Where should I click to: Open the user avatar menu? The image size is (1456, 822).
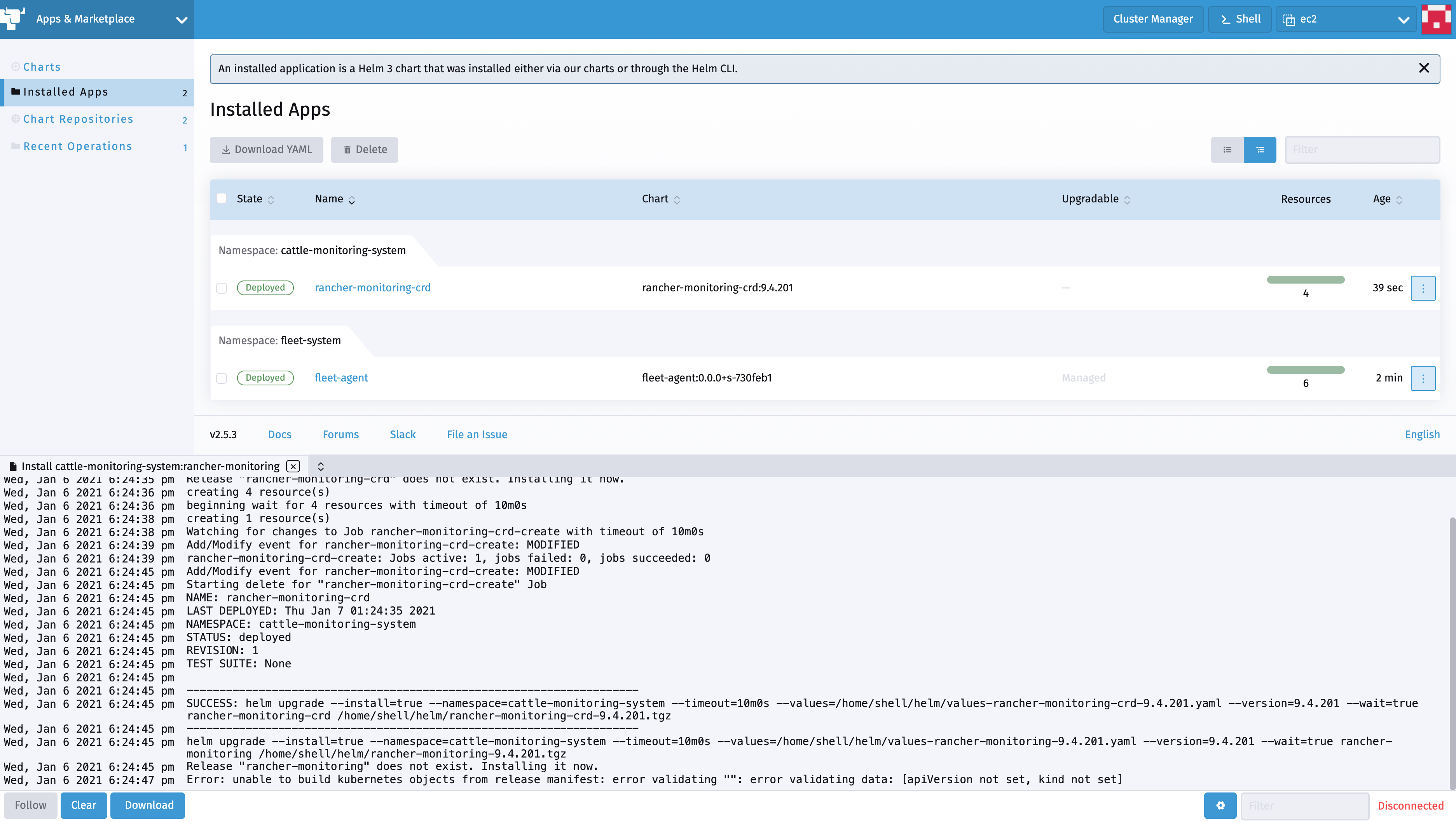(x=1436, y=19)
